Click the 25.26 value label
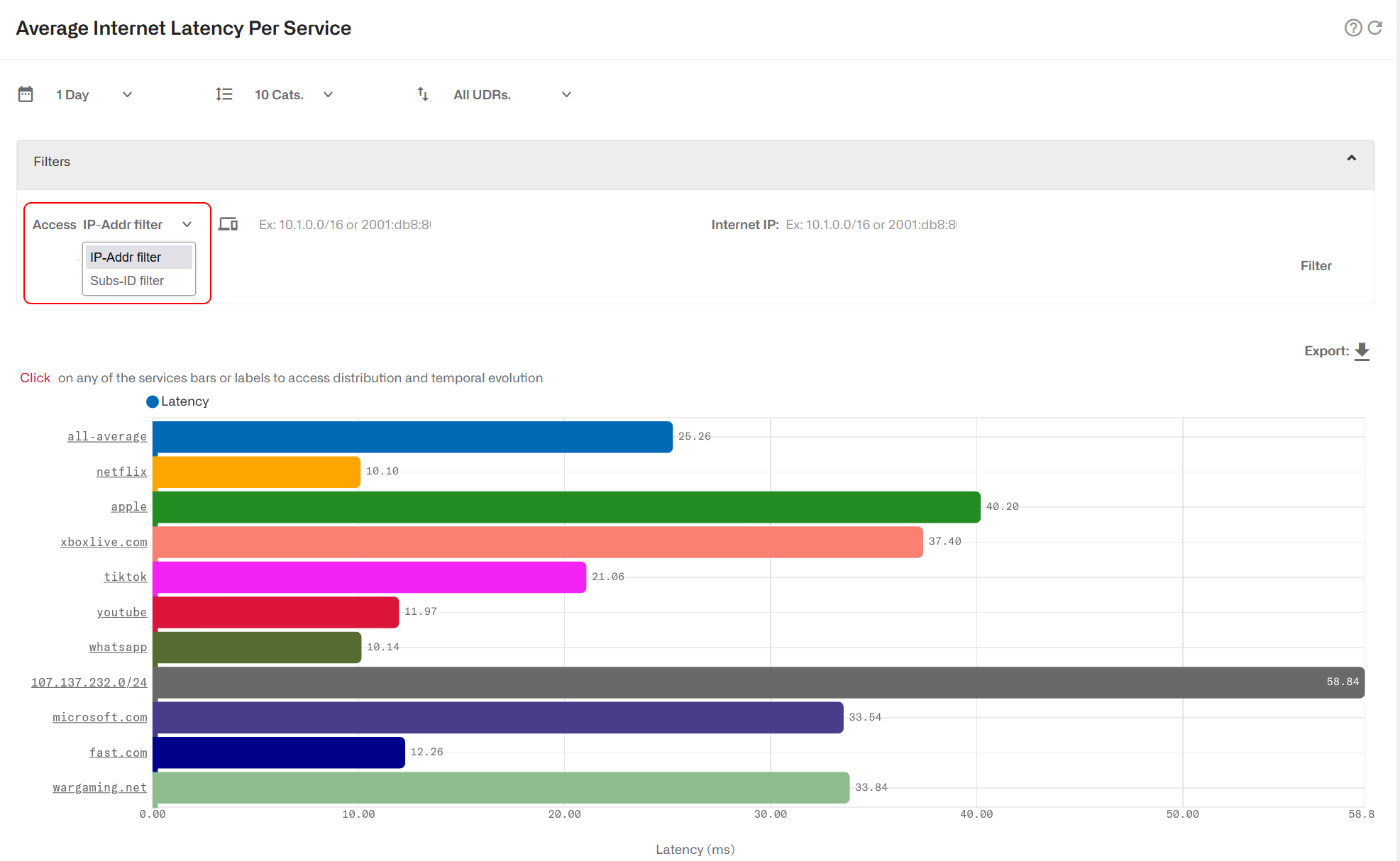The image size is (1400, 861). (695, 436)
